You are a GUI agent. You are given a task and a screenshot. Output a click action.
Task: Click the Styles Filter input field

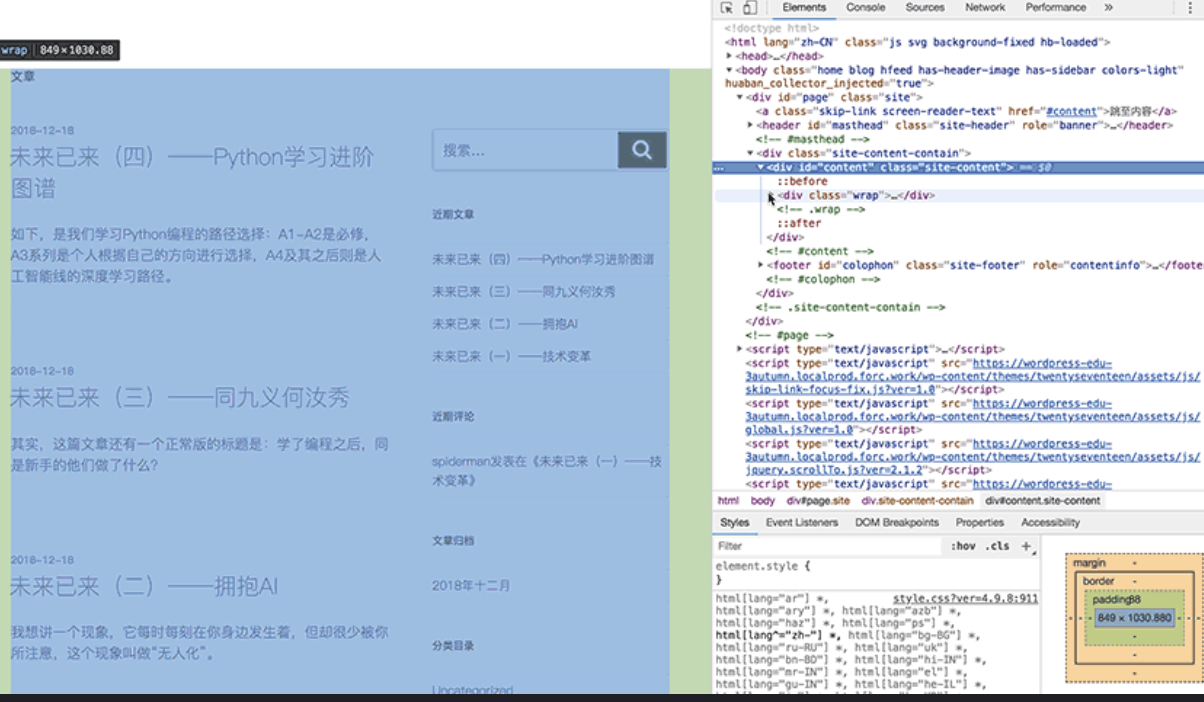point(828,546)
